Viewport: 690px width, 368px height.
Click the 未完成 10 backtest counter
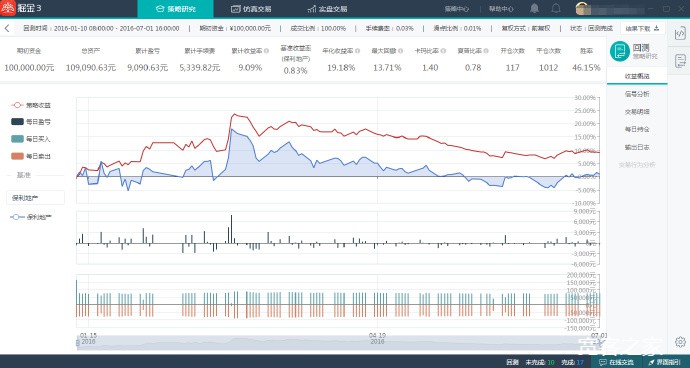click(x=540, y=362)
